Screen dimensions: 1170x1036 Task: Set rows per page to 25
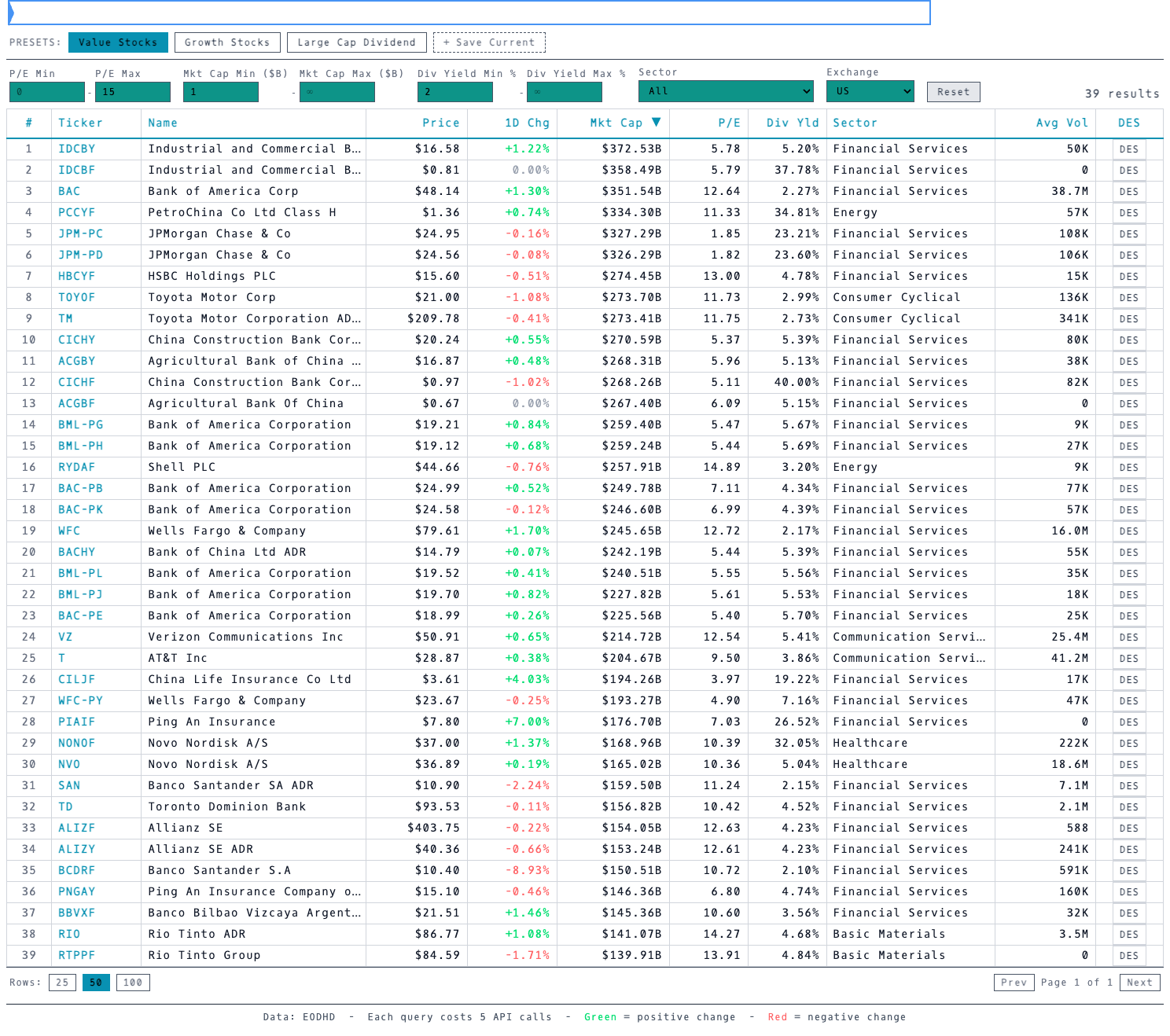click(x=61, y=982)
